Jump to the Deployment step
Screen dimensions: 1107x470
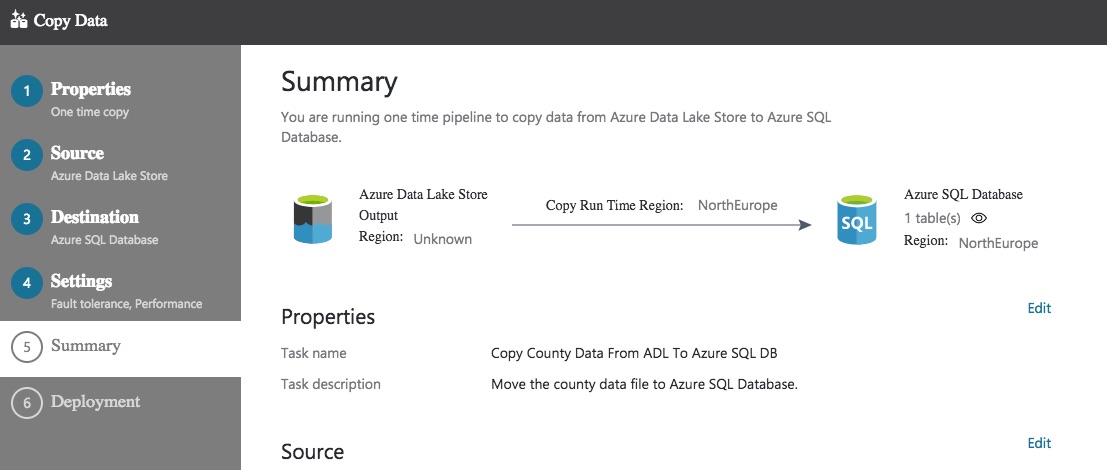[x=96, y=402]
